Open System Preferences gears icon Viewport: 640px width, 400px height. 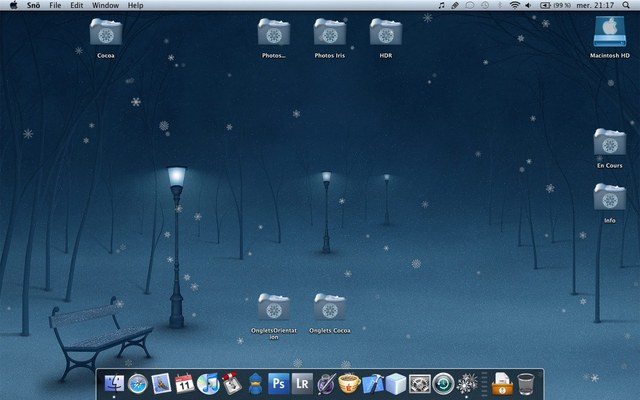pyautogui.click(x=420, y=384)
